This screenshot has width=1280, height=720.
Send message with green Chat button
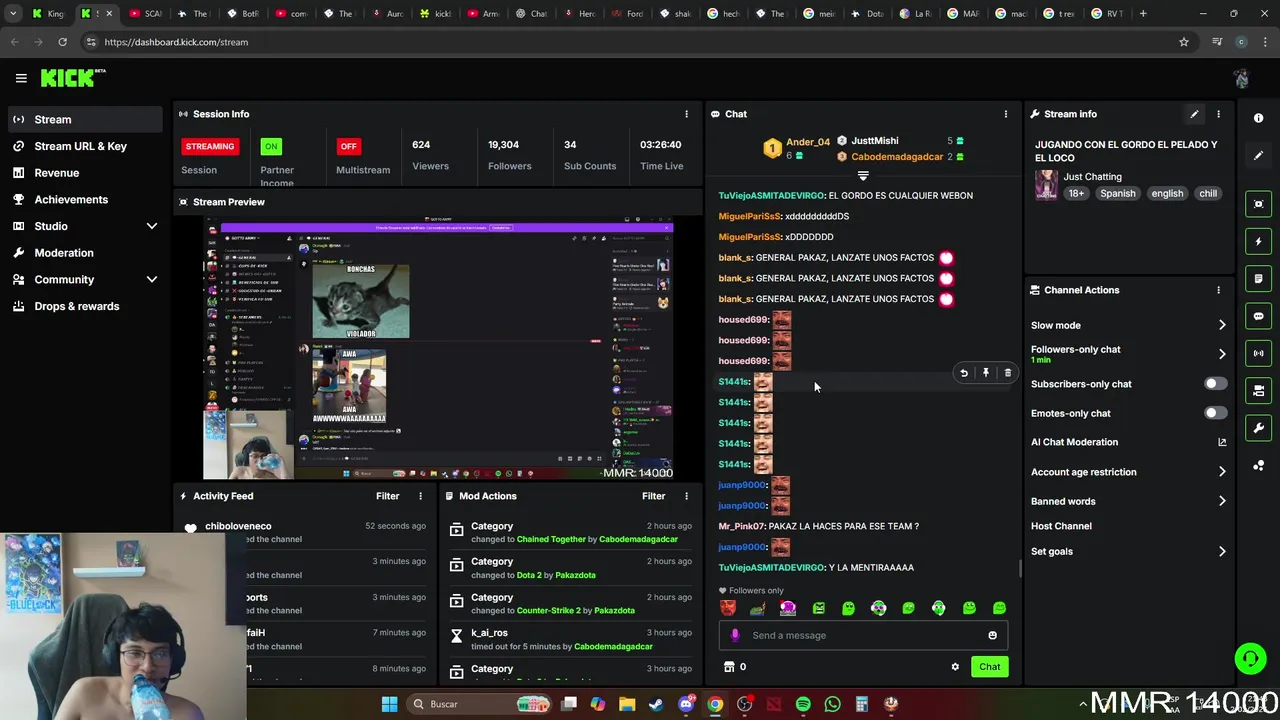coord(989,667)
